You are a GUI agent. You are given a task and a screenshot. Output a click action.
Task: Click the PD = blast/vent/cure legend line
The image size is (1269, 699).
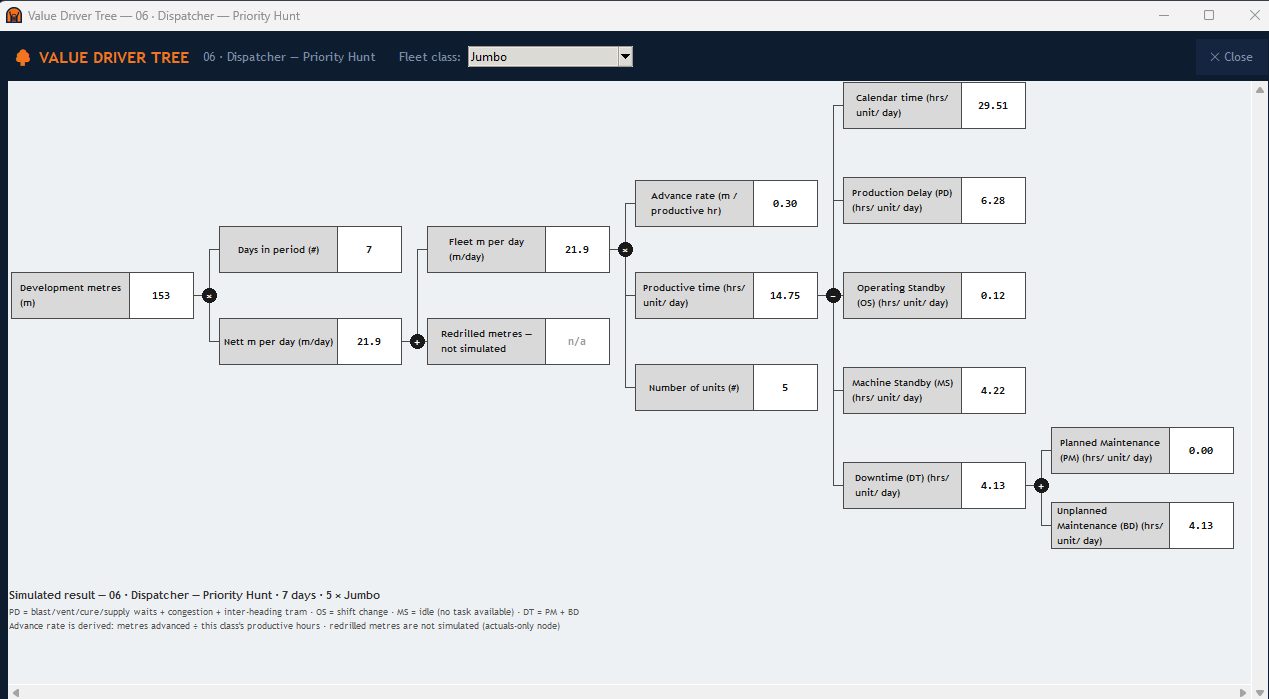click(x=293, y=611)
